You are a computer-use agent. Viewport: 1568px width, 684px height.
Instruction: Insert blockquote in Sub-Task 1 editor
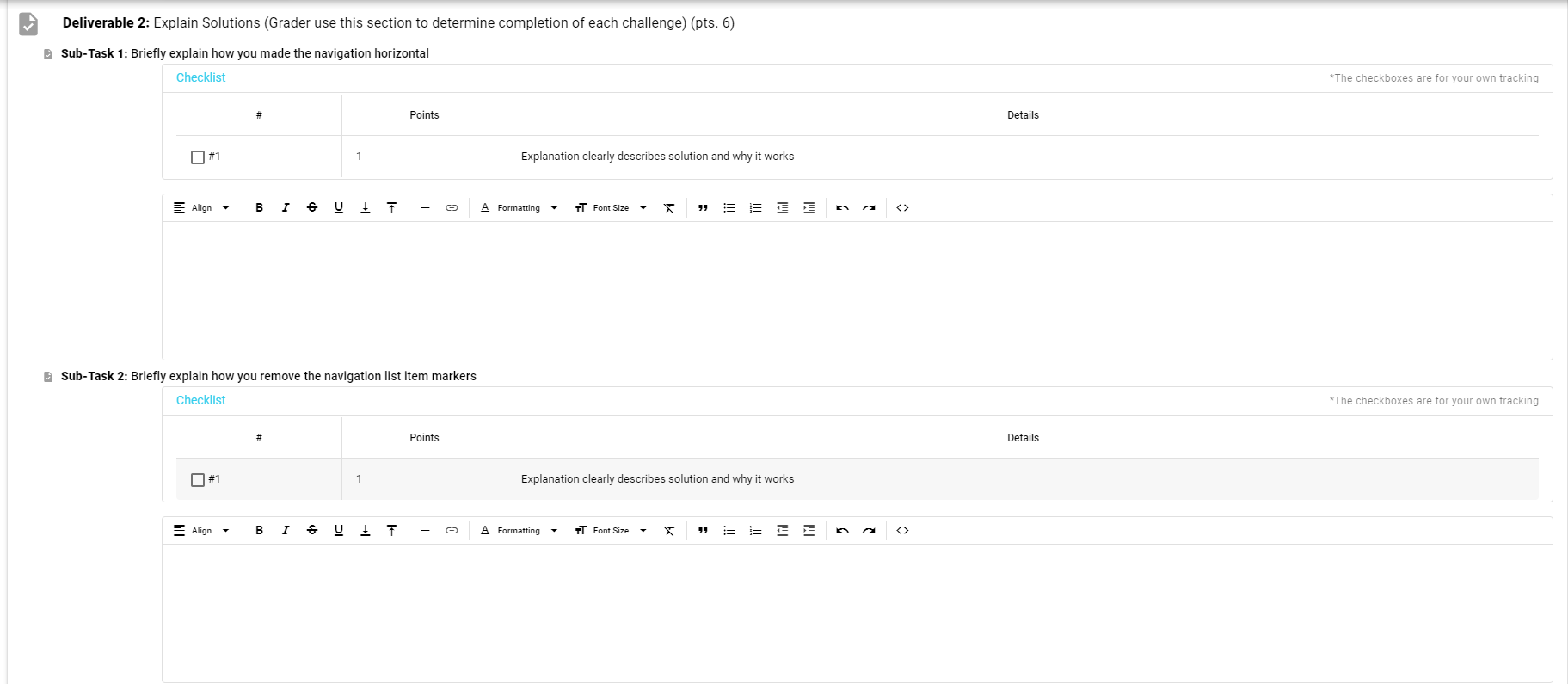(x=703, y=207)
